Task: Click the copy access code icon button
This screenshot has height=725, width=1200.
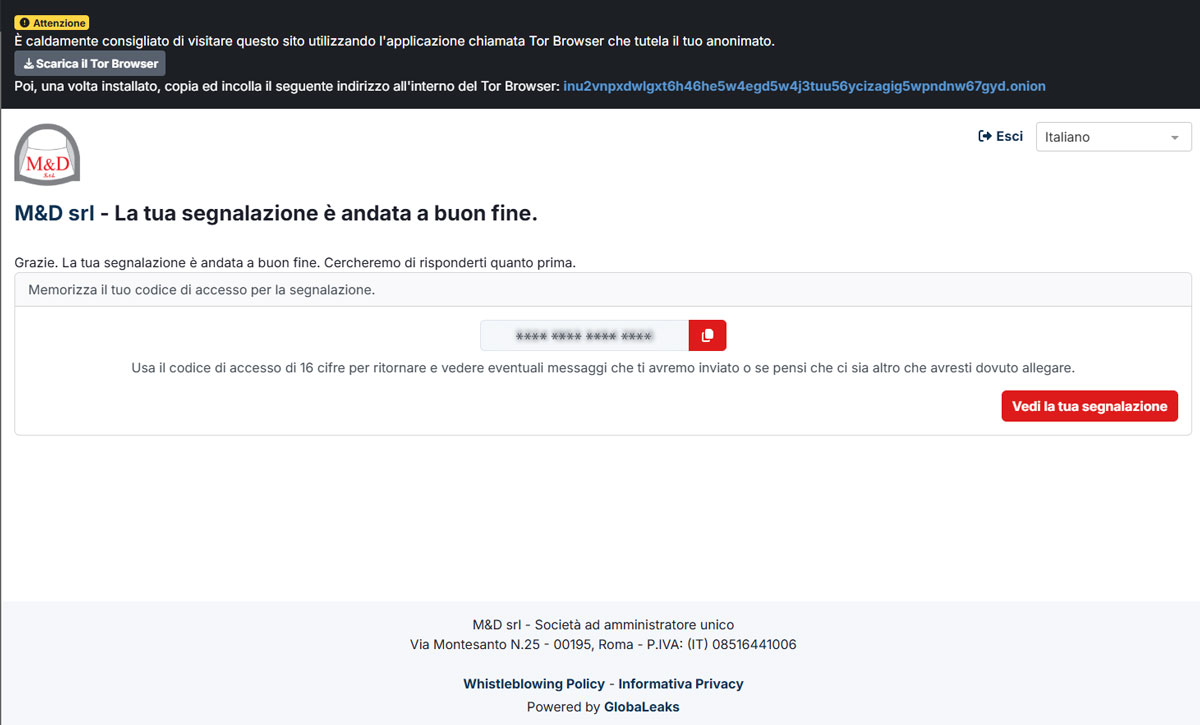Action: (x=707, y=336)
